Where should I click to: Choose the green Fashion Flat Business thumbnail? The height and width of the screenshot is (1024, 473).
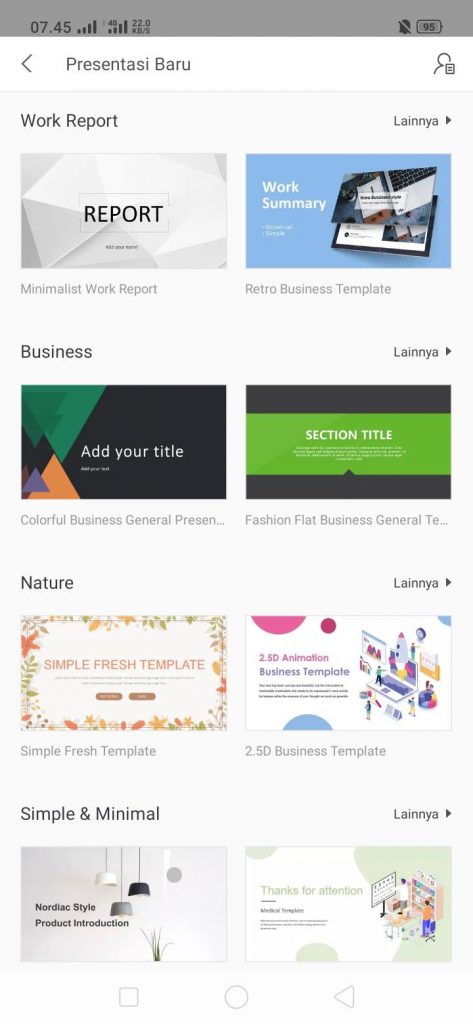[x=348, y=442]
